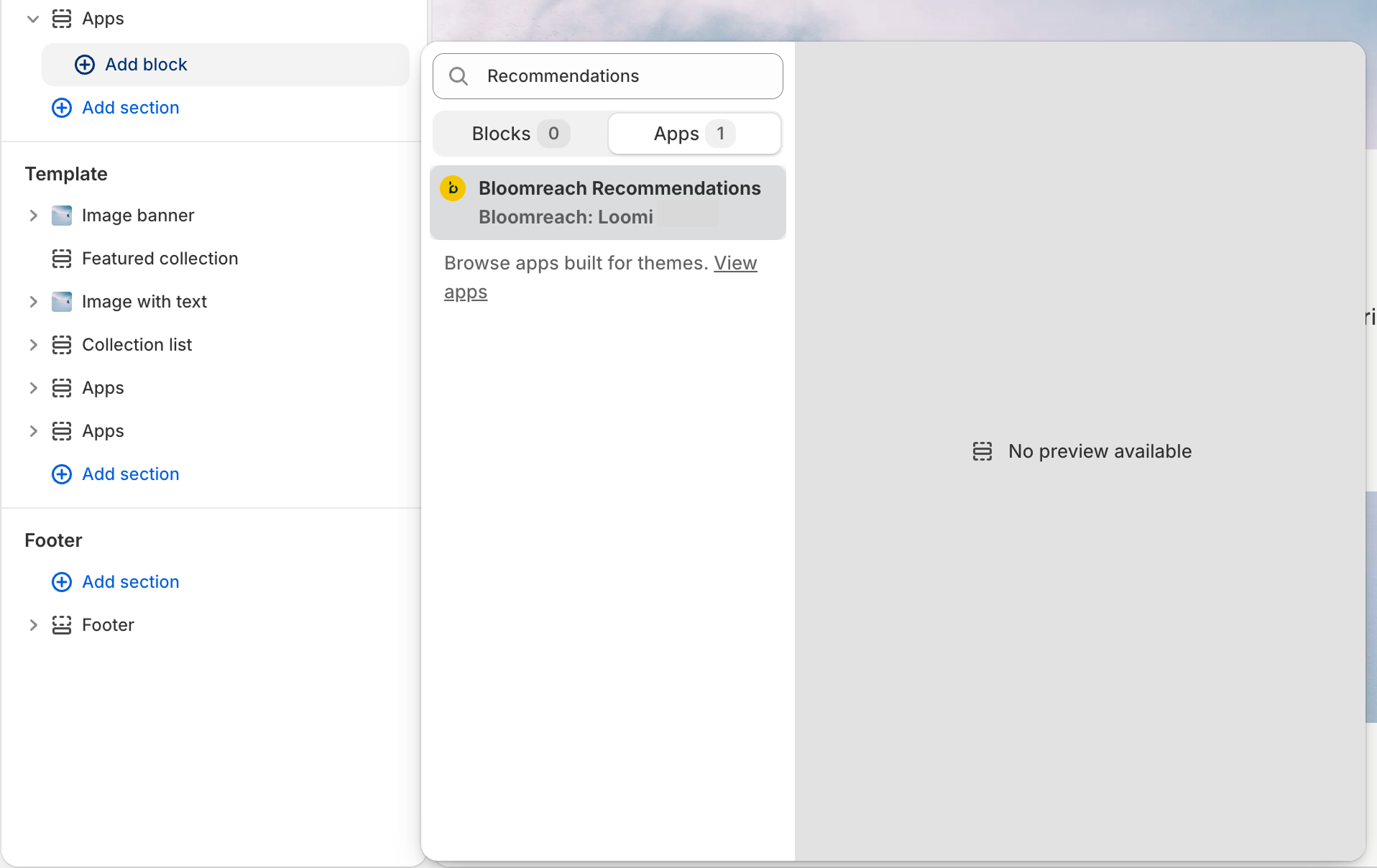Image resolution: width=1377 pixels, height=868 pixels.
Task: Click the Footer group heading
Action: (x=53, y=540)
